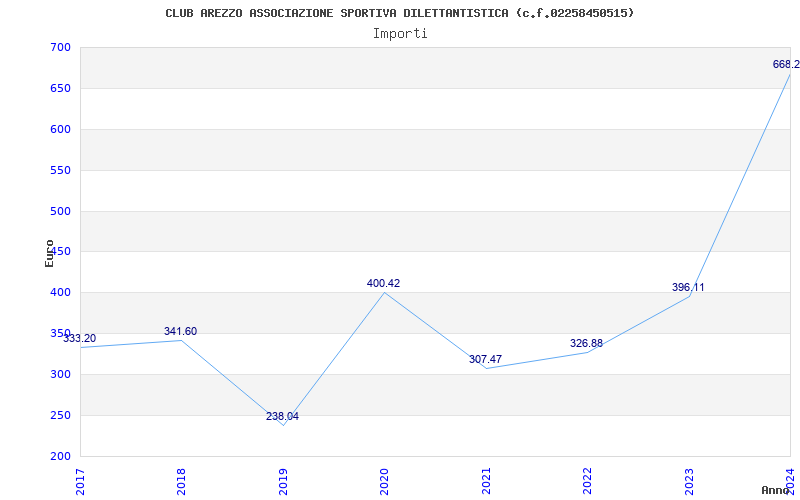Click the Euro y-axis label
800x500 pixels.
click(49, 254)
